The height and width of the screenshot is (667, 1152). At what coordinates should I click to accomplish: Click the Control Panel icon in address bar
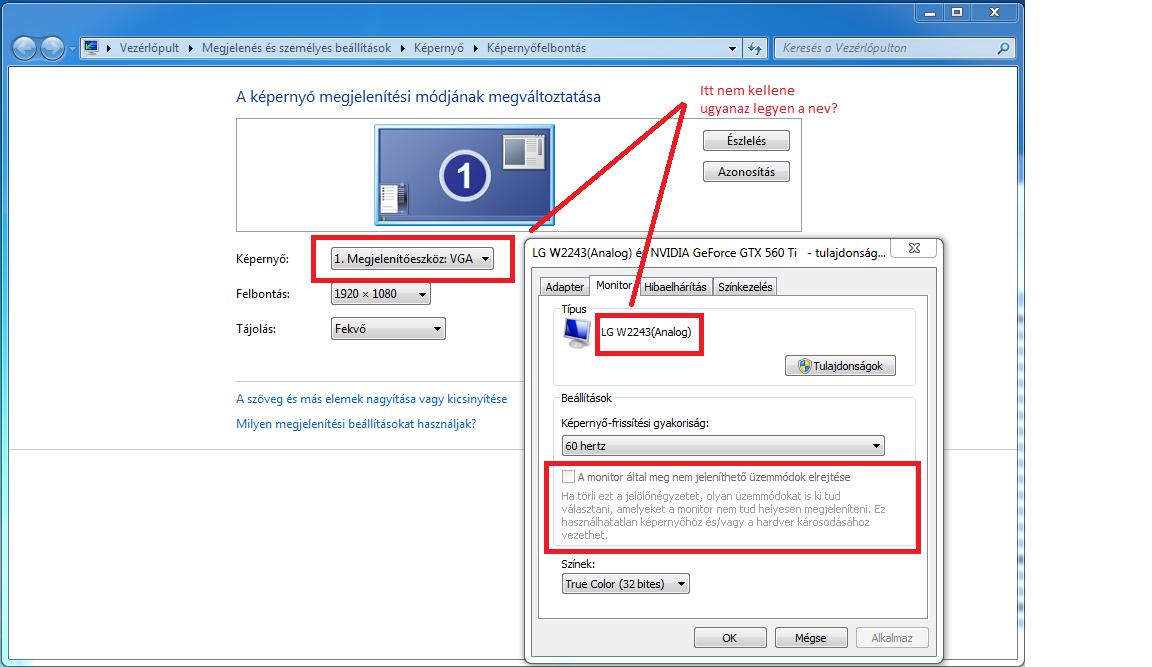coord(91,48)
